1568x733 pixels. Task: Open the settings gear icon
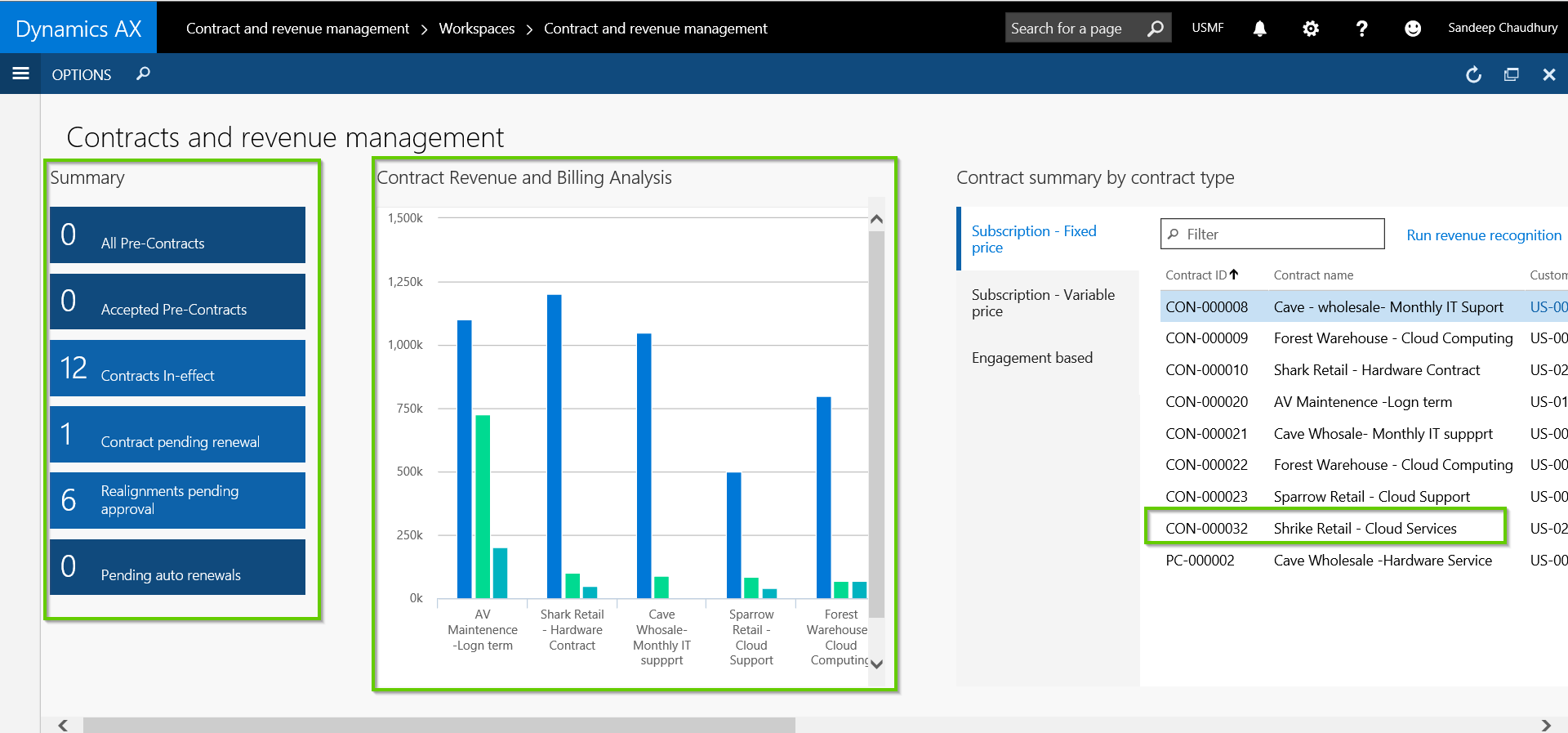point(1310,29)
